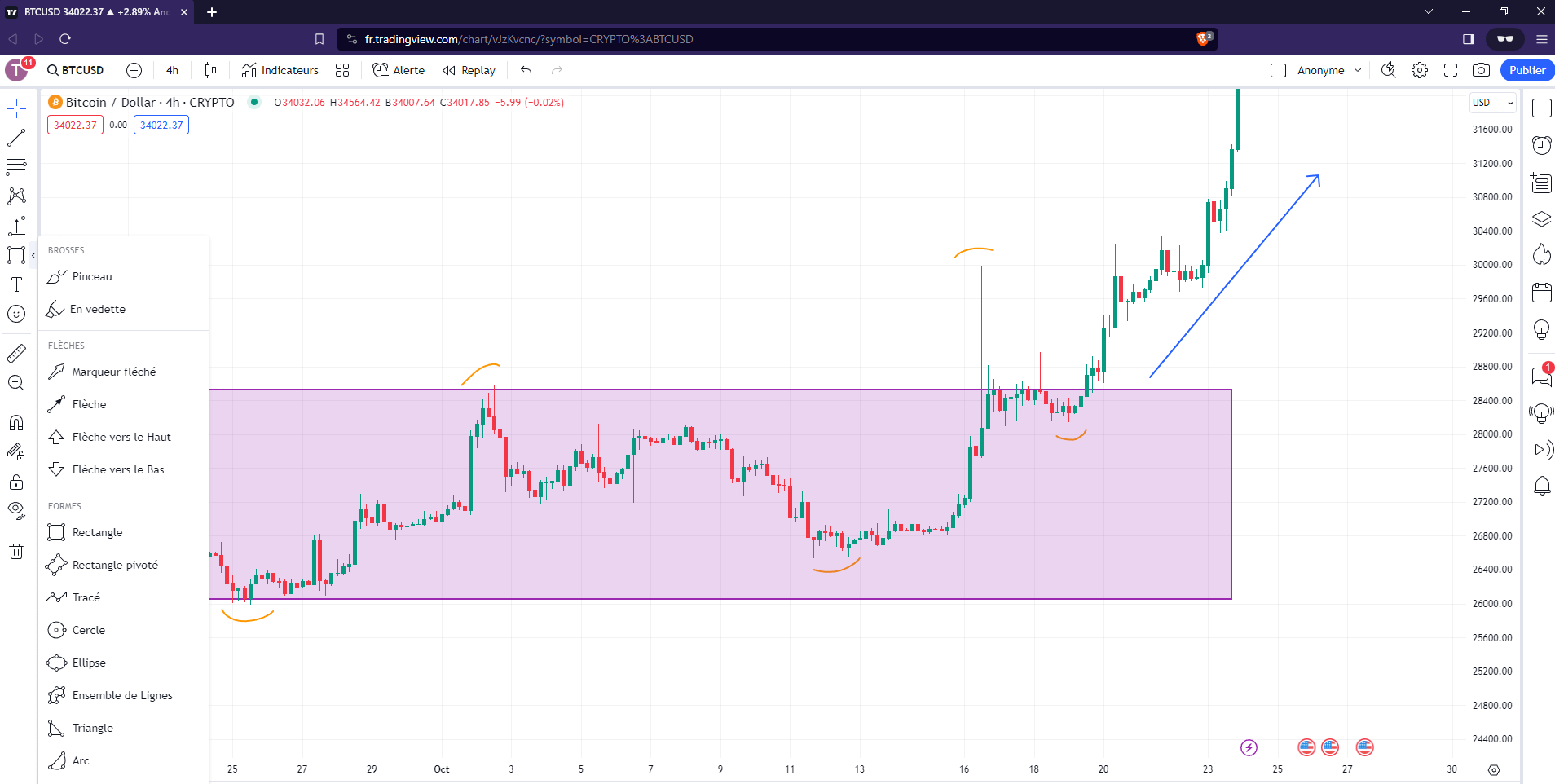The image size is (1555, 784).
Task: Open the alerts clock panel
Action: click(x=1541, y=145)
